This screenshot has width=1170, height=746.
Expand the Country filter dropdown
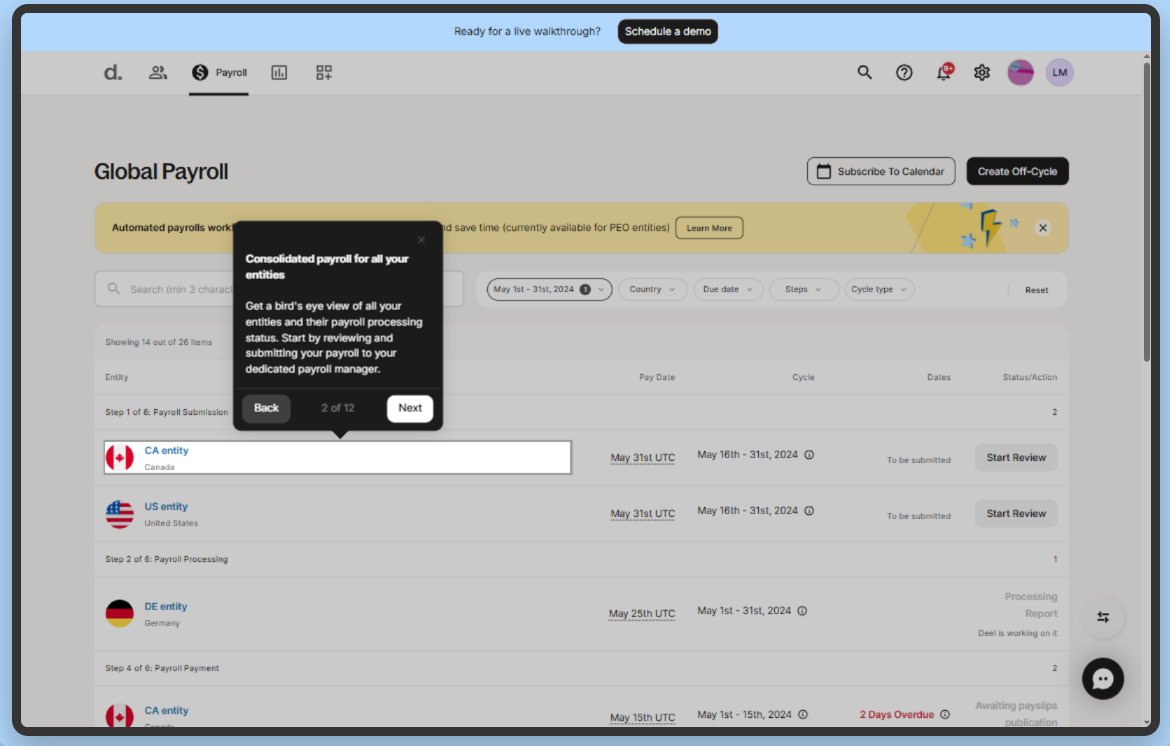652,289
